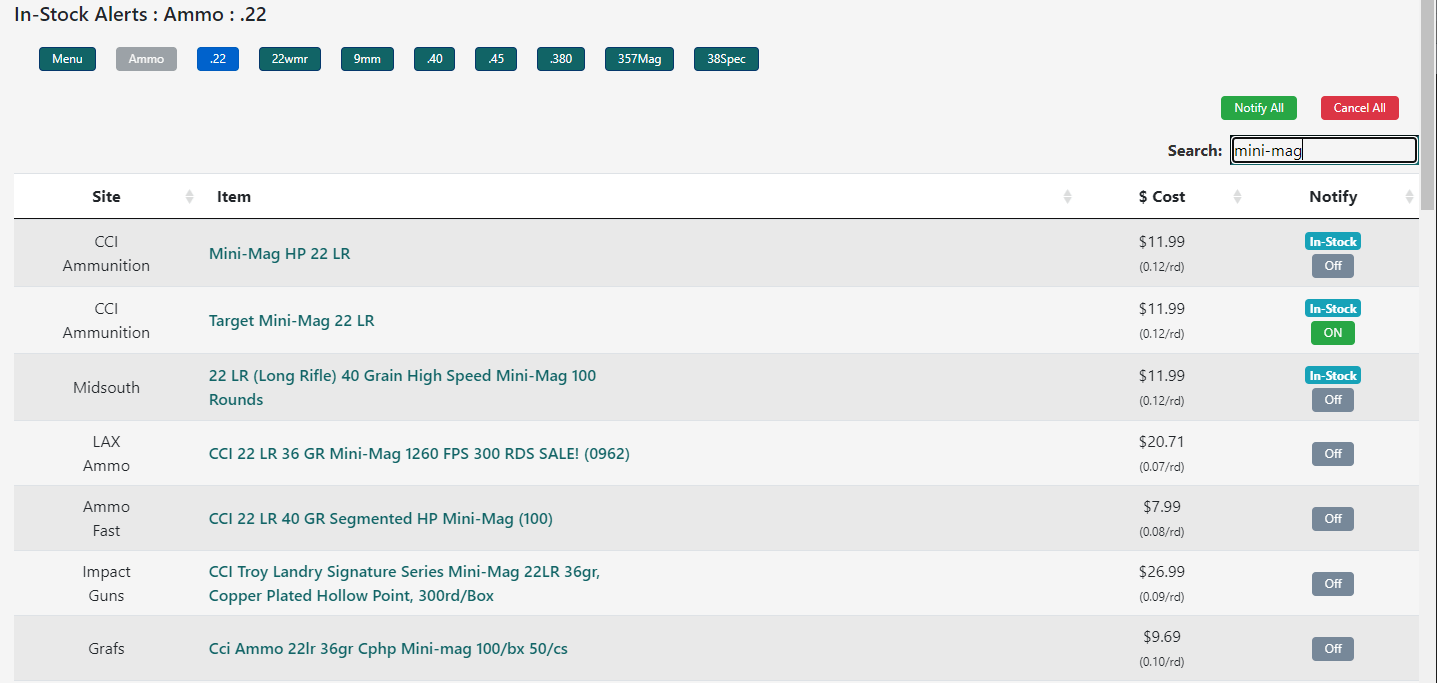Click the LAX Ammo site cell
This screenshot has height=683, width=1437.
tap(106, 454)
